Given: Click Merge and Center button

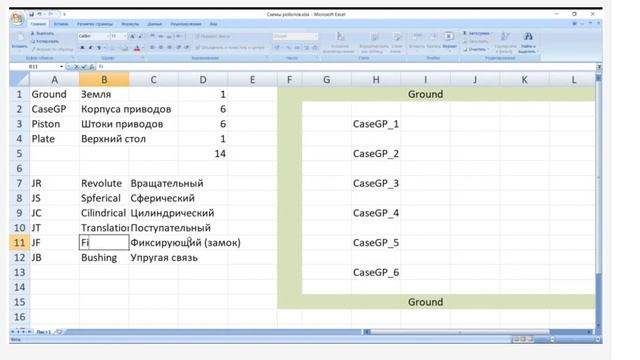Looking at the screenshot, I should (231, 48).
